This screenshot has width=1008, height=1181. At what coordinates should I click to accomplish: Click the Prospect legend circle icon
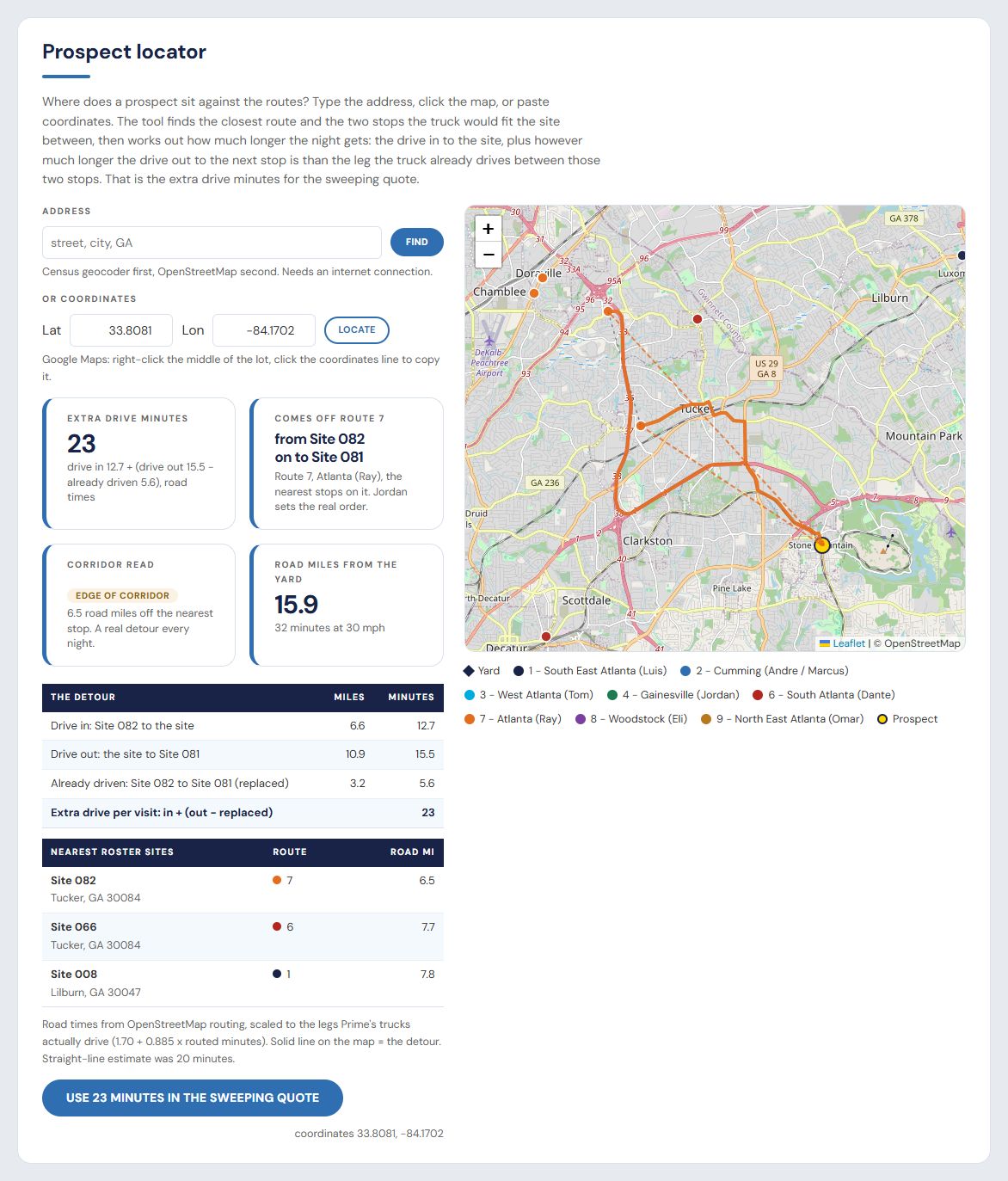tap(882, 719)
